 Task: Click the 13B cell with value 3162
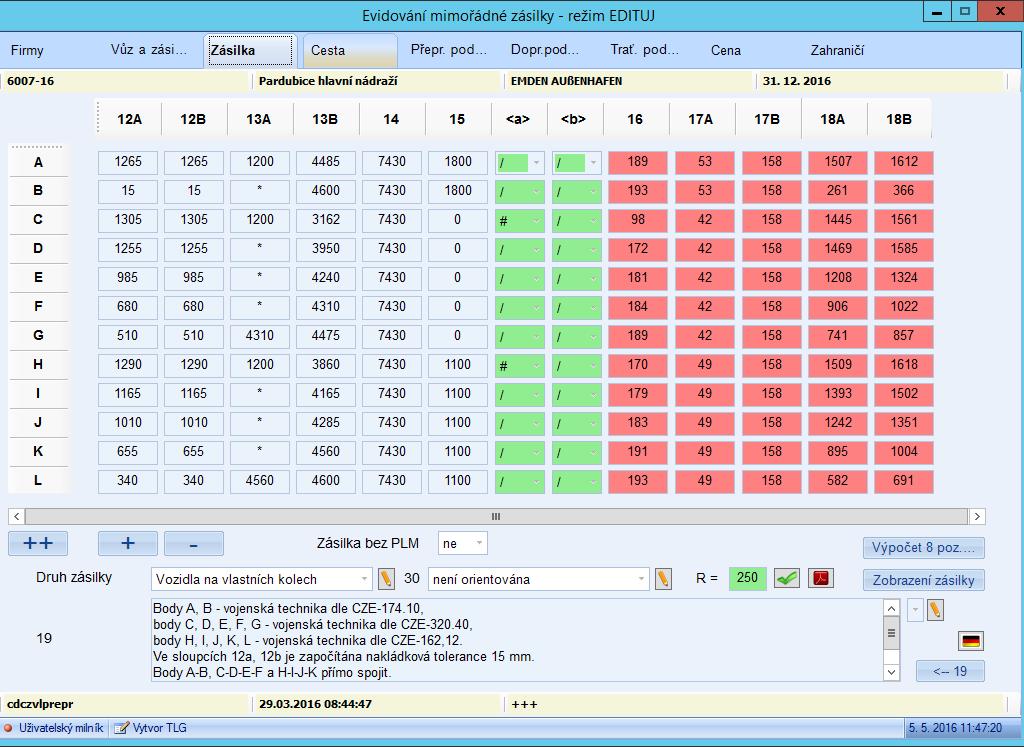click(326, 220)
